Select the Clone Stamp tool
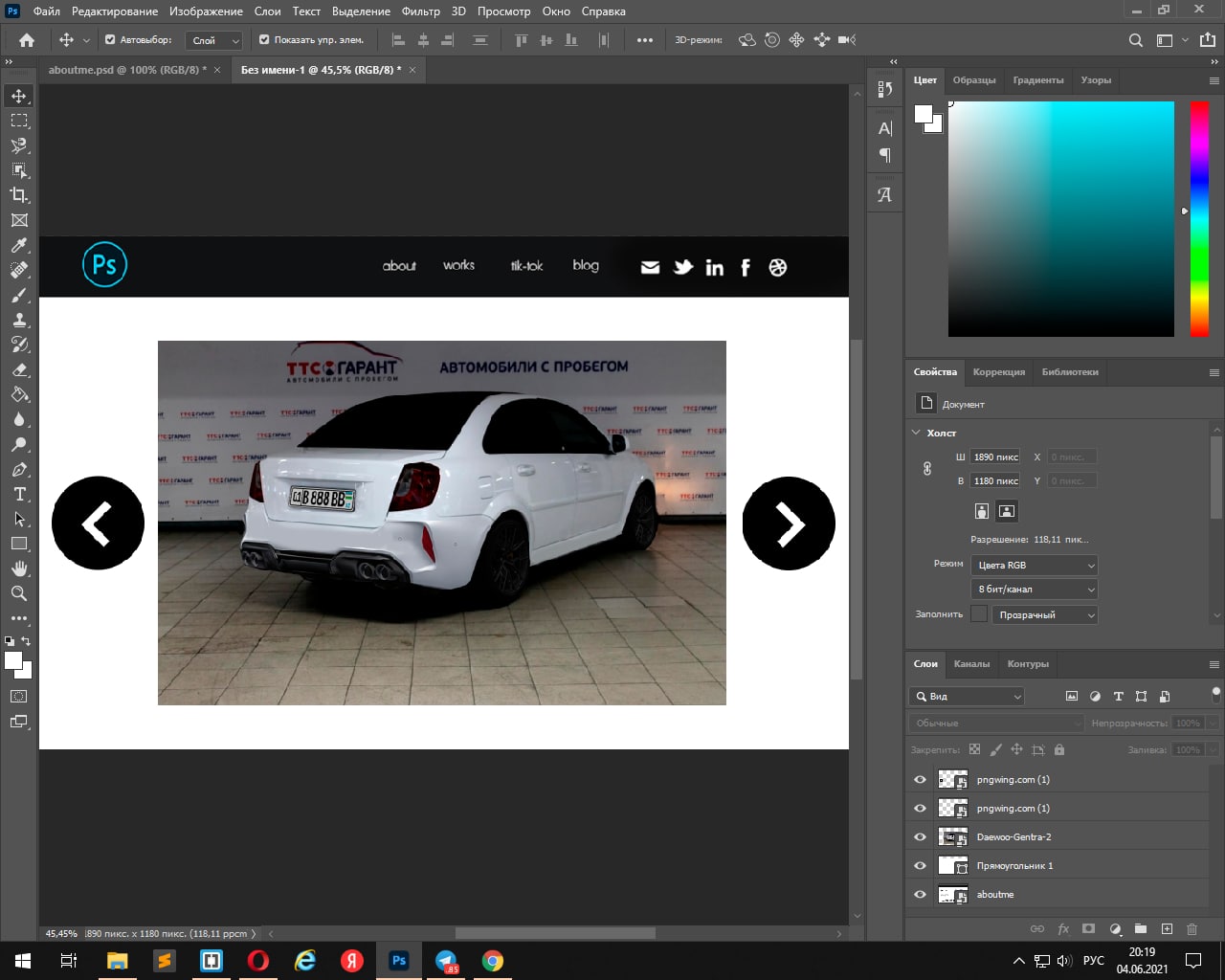This screenshot has height=980, width=1225. (19, 320)
